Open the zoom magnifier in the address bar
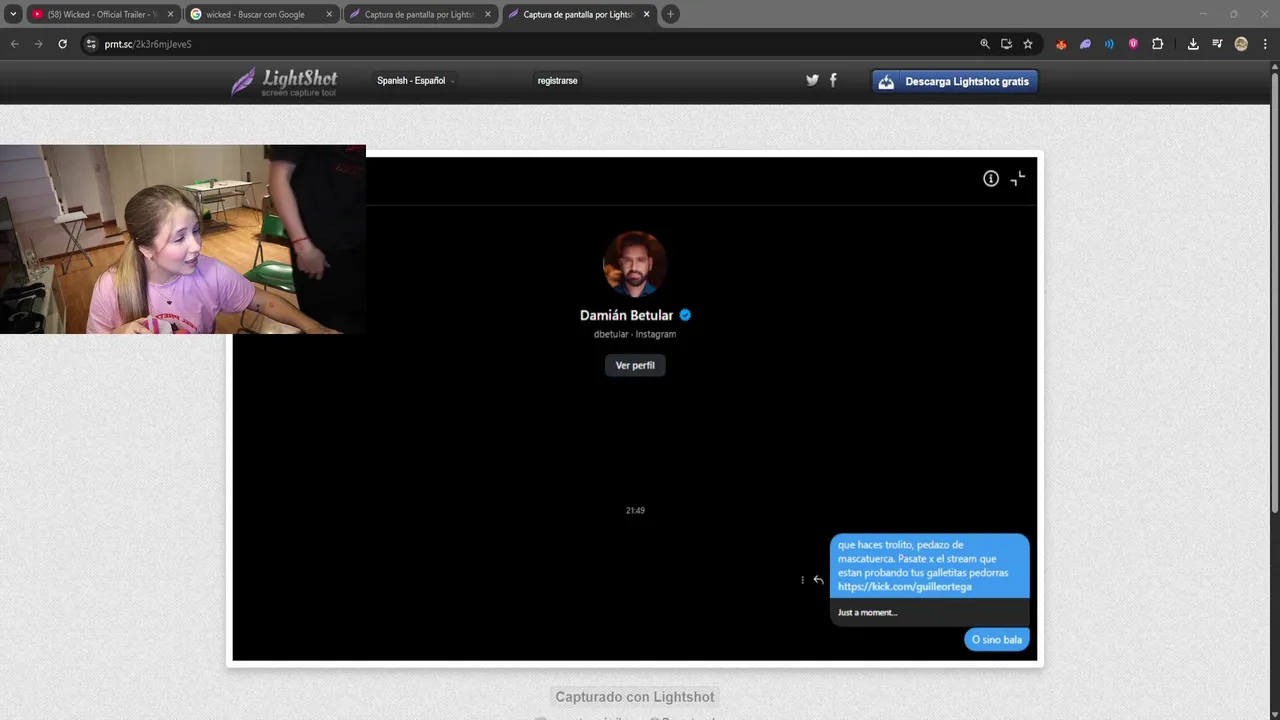 pyautogui.click(x=985, y=44)
